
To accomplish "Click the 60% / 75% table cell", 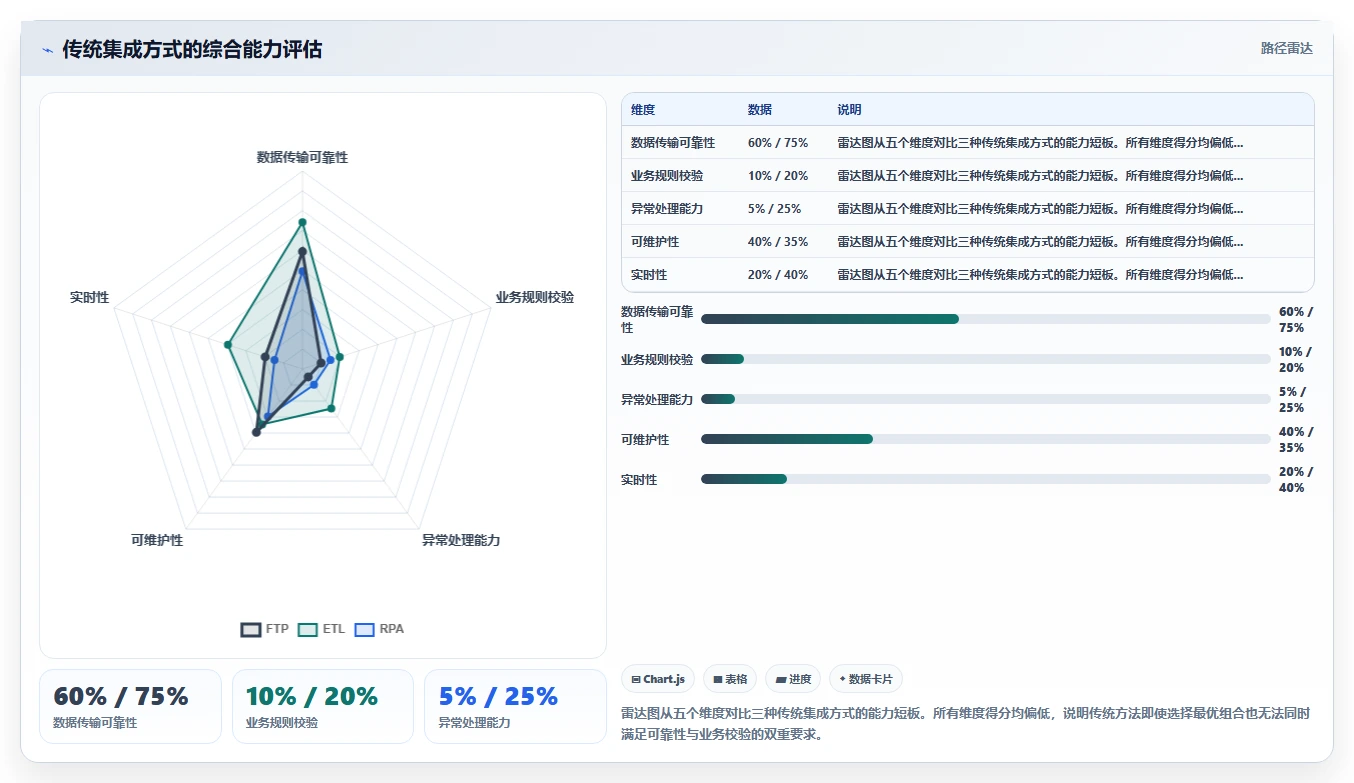I will [778, 143].
